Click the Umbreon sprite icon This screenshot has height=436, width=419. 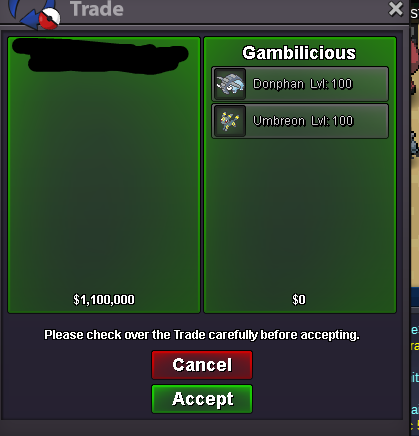(x=230, y=121)
